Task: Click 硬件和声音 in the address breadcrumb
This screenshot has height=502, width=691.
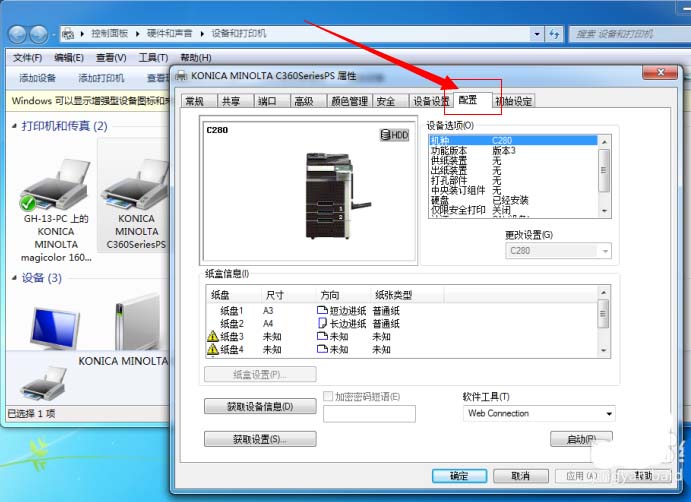Action: [x=169, y=33]
